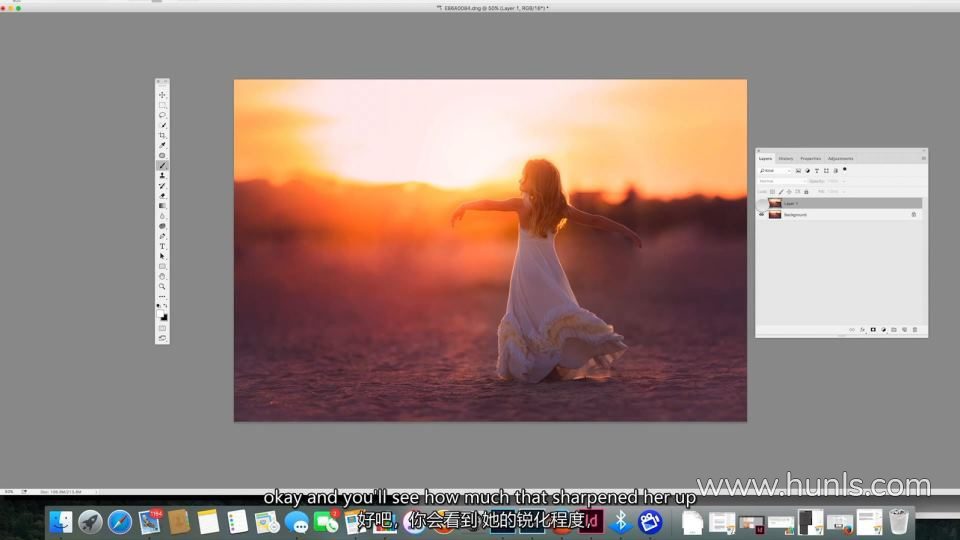Select the Lasso tool

tap(162, 115)
